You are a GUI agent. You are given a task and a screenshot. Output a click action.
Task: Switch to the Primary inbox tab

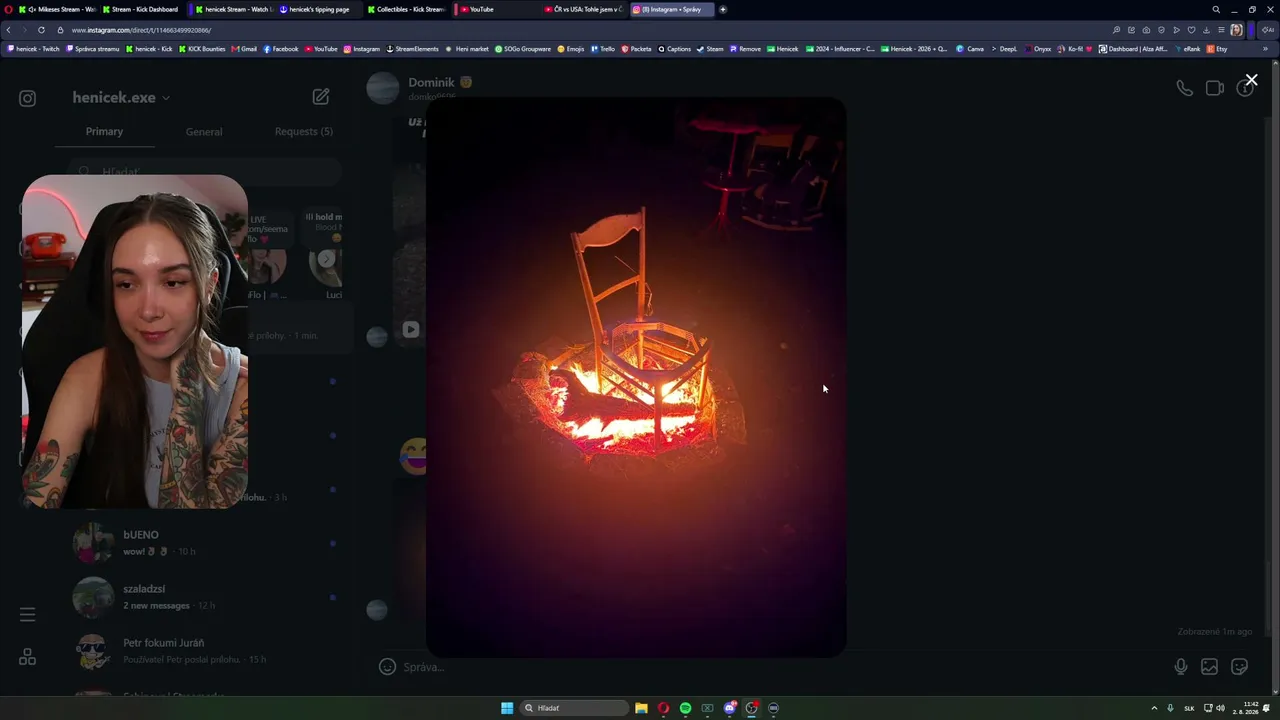click(104, 131)
